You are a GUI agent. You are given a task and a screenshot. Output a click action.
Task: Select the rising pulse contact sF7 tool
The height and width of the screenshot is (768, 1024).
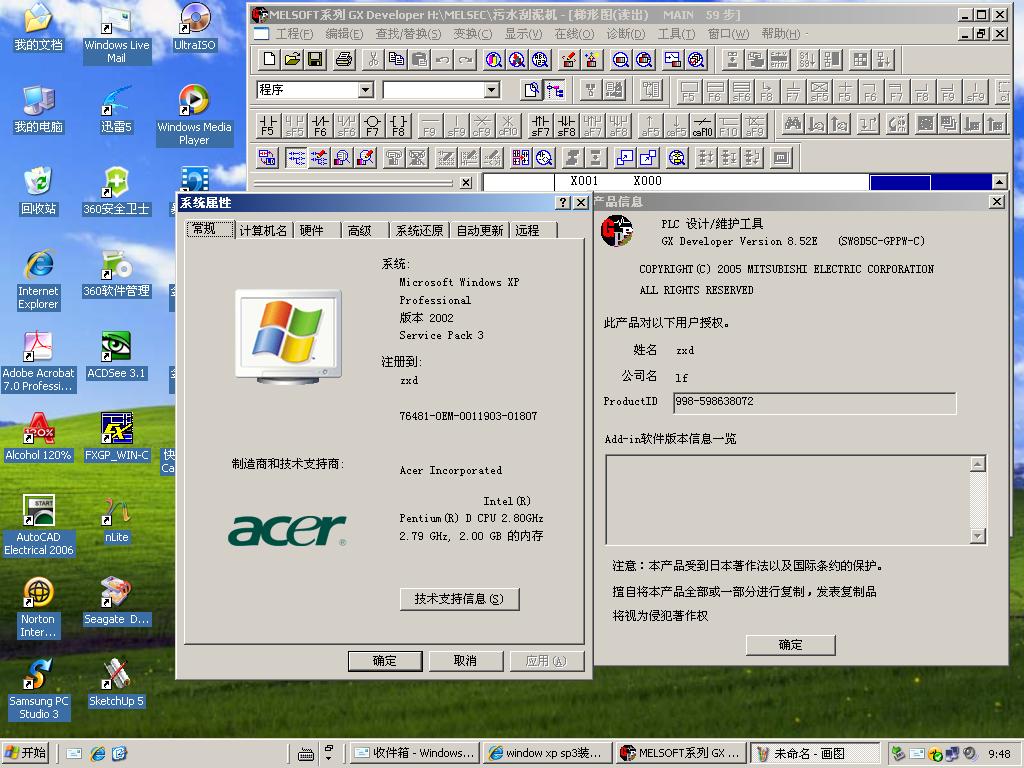point(540,125)
